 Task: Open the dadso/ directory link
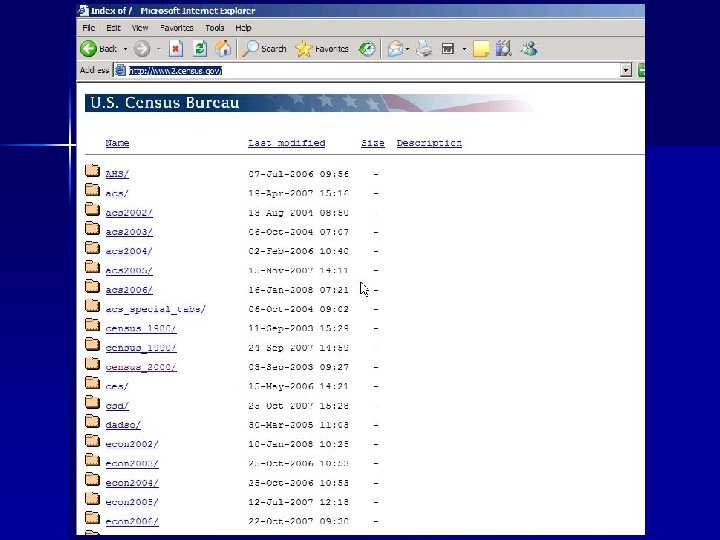123,425
